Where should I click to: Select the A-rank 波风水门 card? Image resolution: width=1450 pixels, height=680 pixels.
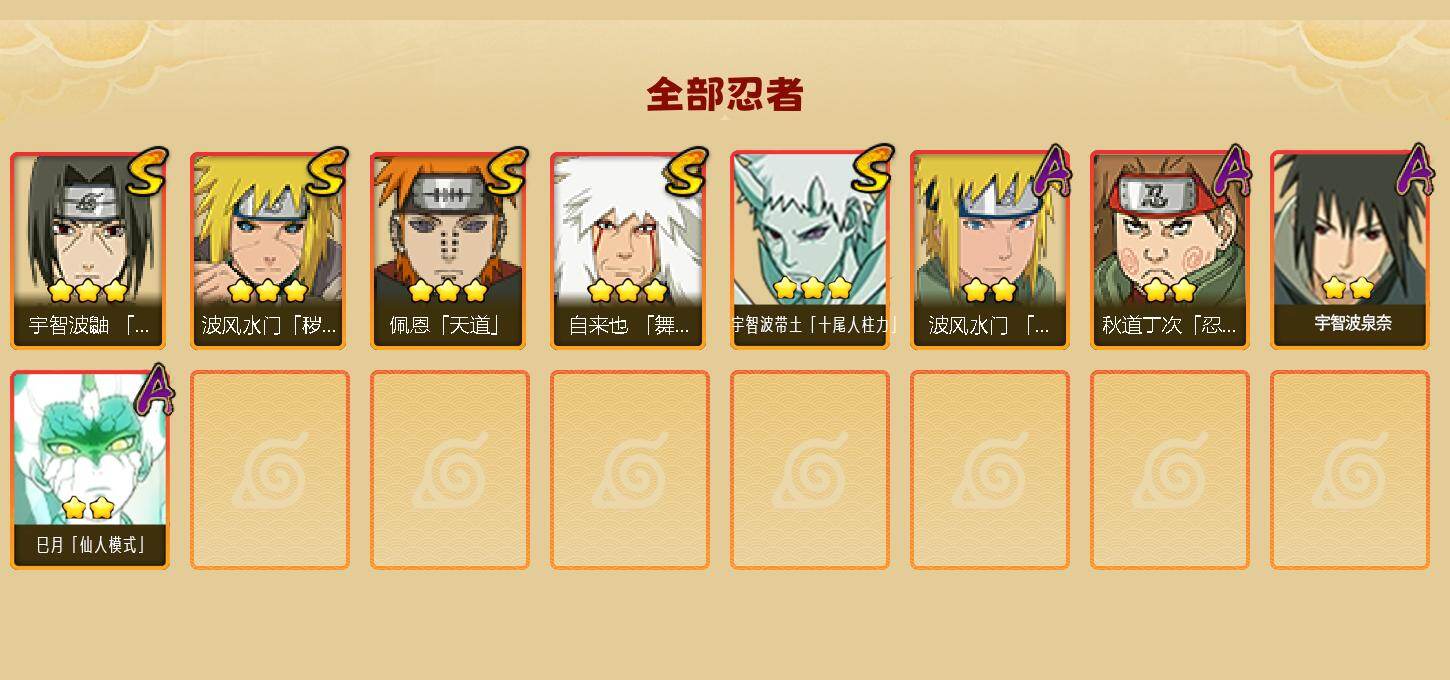click(x=988, y=250)
